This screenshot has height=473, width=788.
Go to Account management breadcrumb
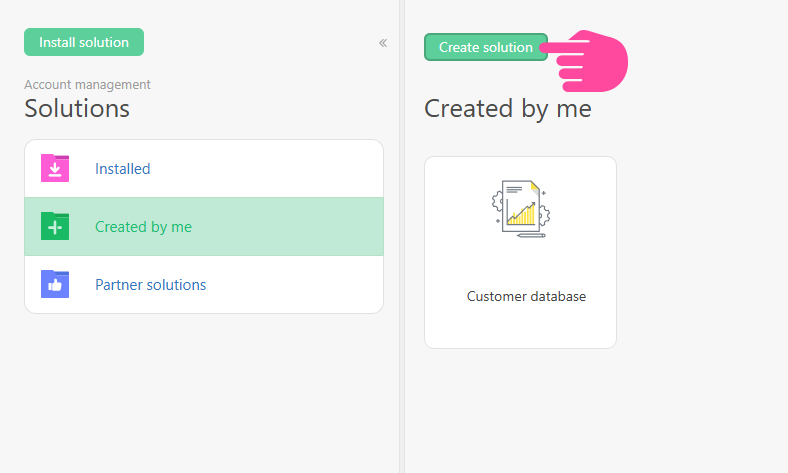87,84
